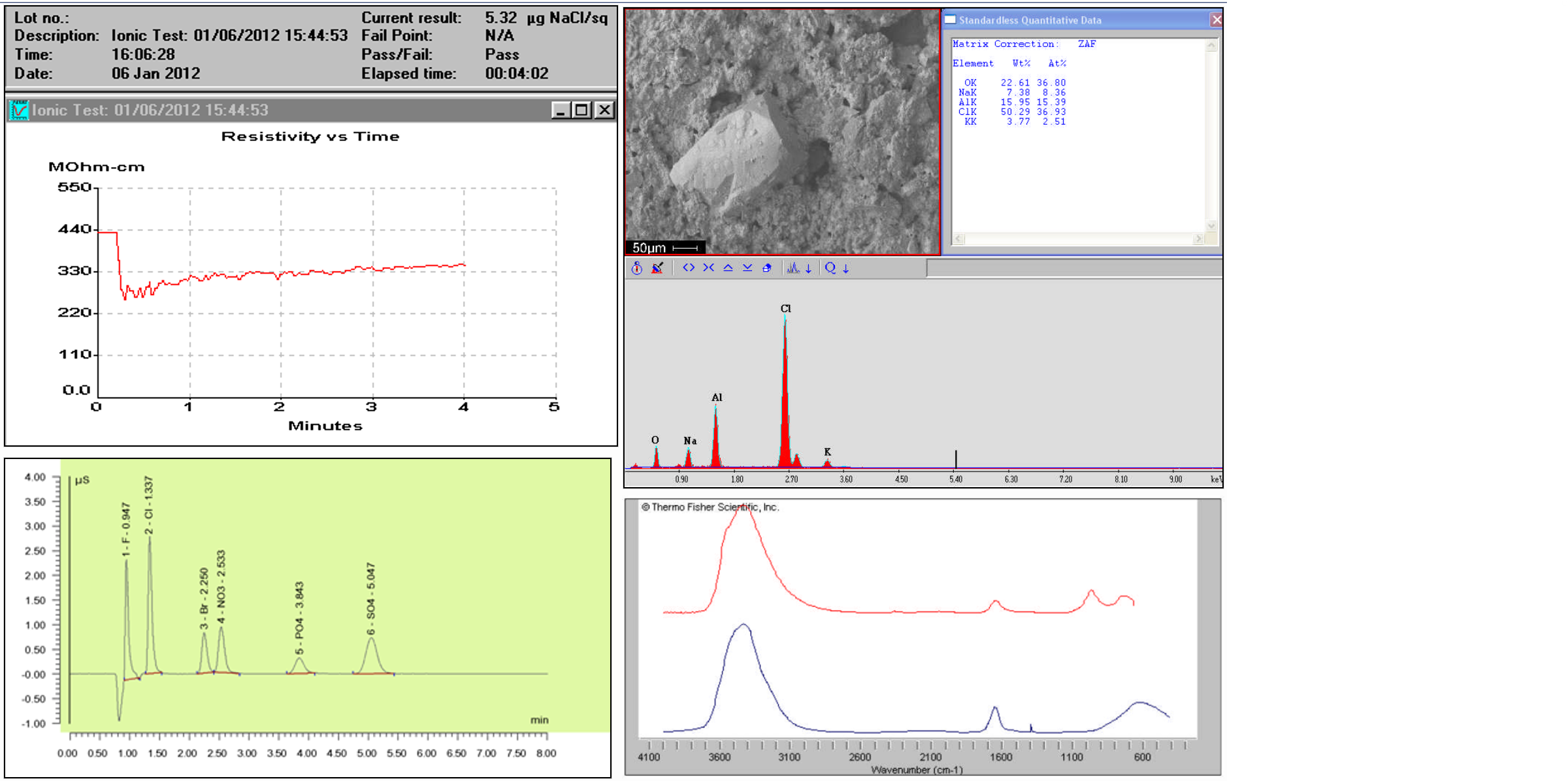Click the Thermo Fisher Scientific copyright text

click(710, 507)
